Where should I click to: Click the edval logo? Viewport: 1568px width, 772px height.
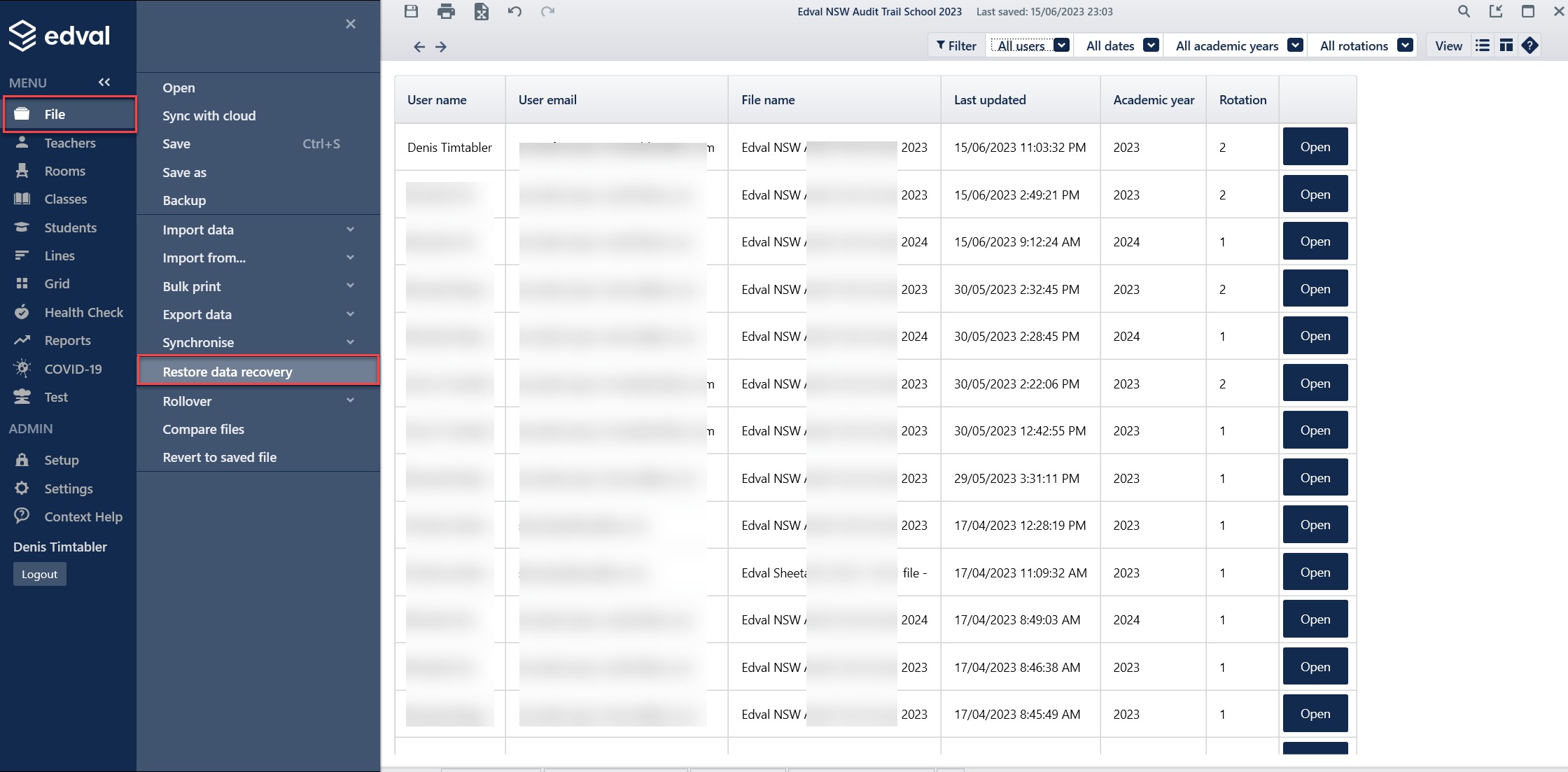[59, 36]
